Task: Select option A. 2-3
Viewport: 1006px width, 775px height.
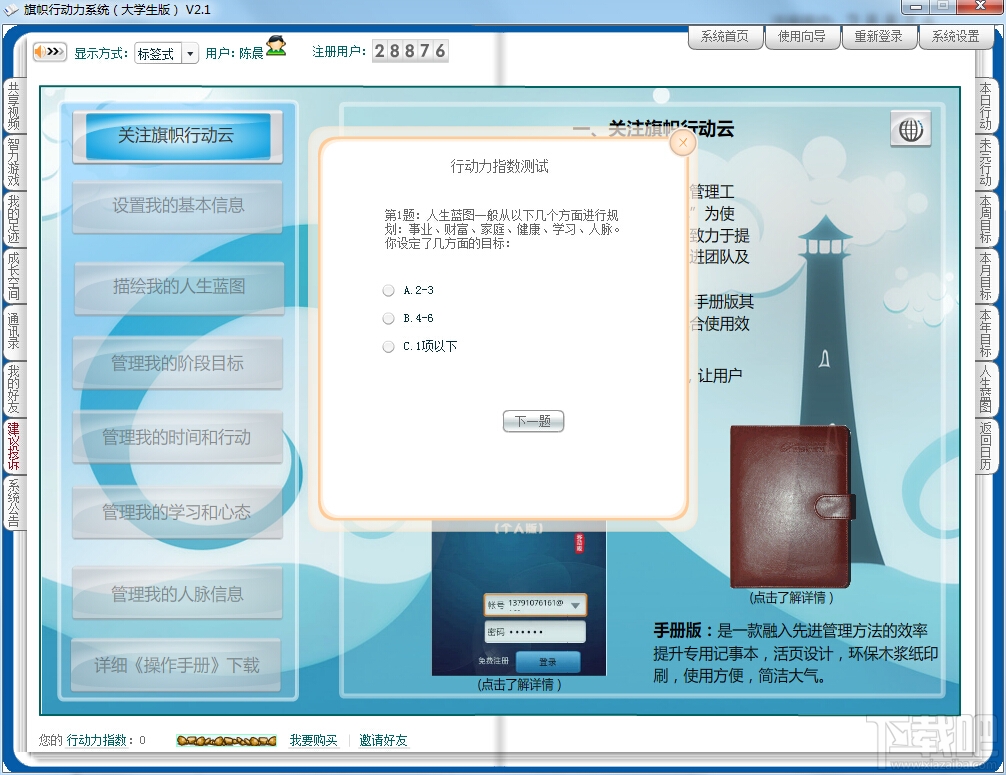Action: click(x=388, y=291)
